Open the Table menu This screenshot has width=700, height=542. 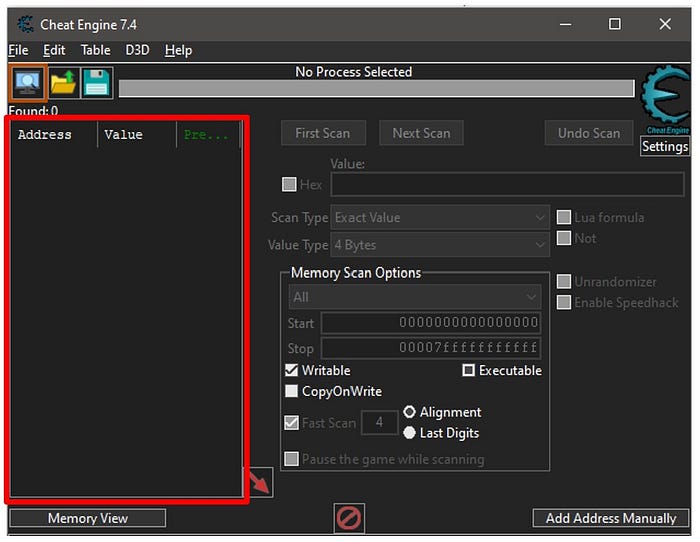click(96, 50)
